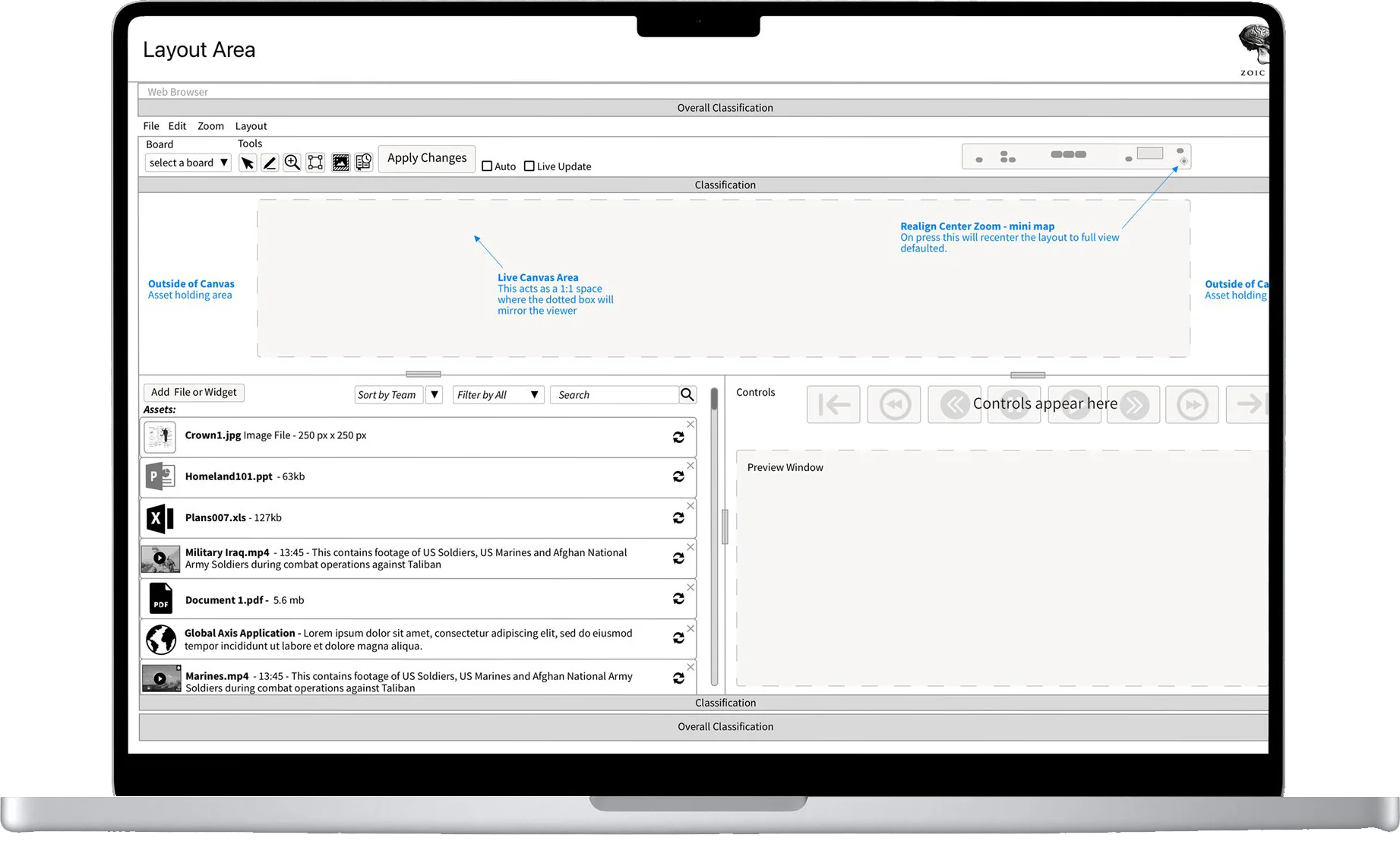Click the mini map viewport rectangle
The image size is (1400, 841).
point(1149,153)
